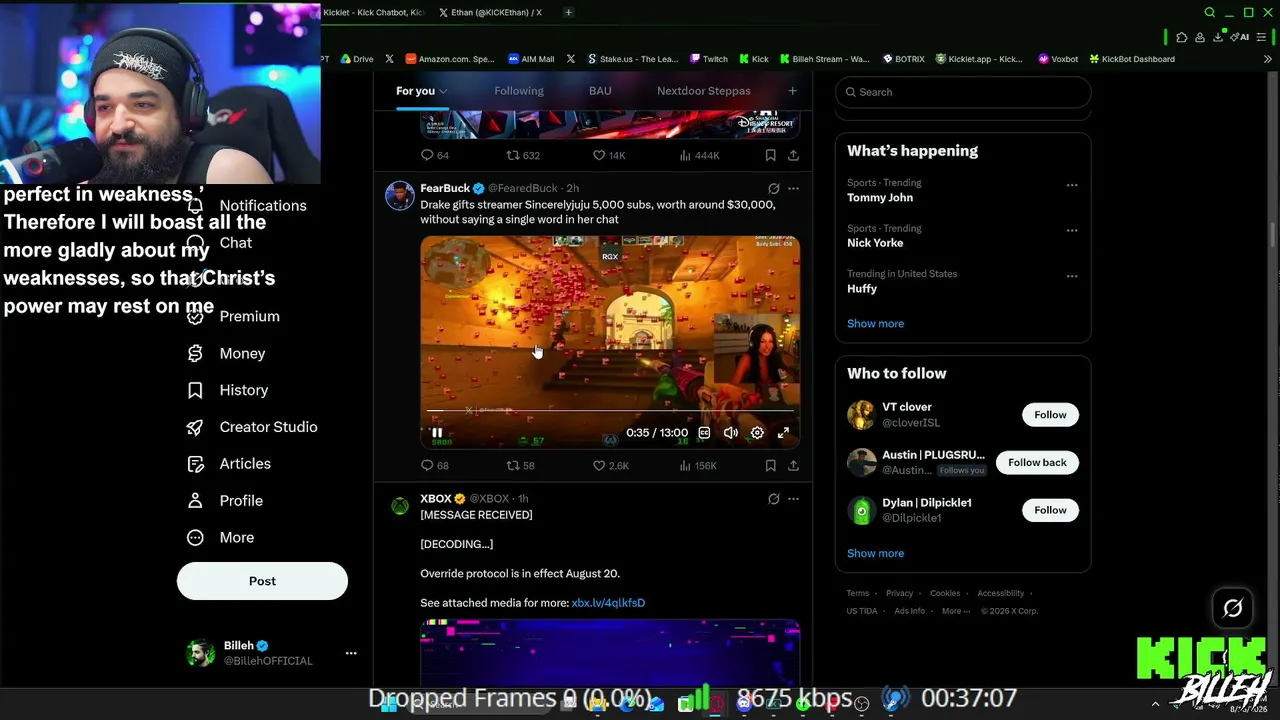
Task: Pause the FearBuck video
Action: pyautogui.click(x=437, y=433)
